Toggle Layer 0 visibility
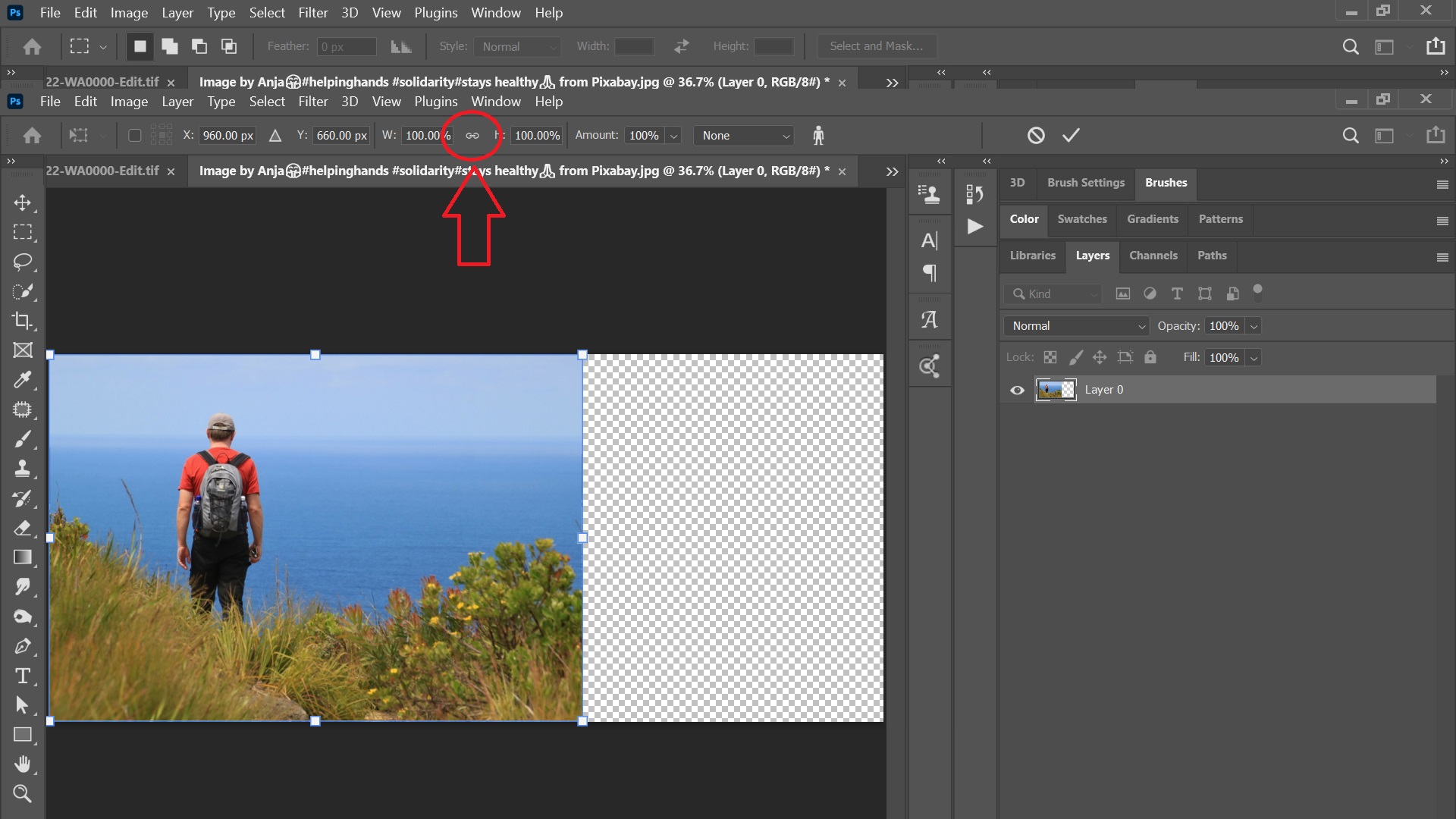The width and height of the screenshot is (1456, 819). [1018, 390]
